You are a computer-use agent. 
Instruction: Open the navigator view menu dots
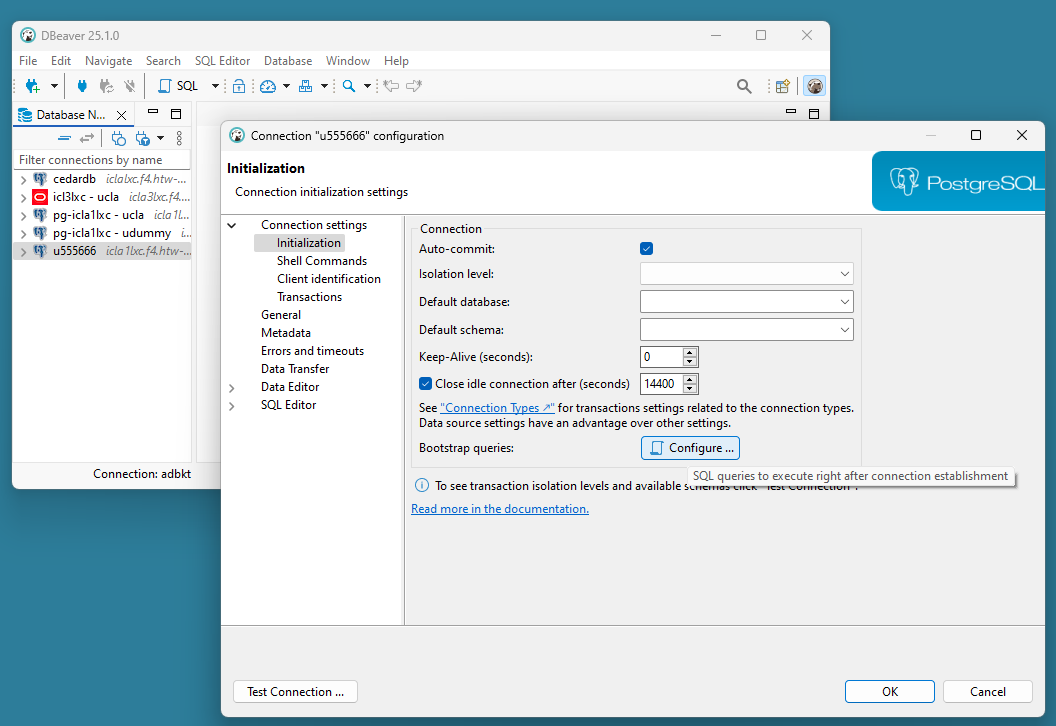179,138
